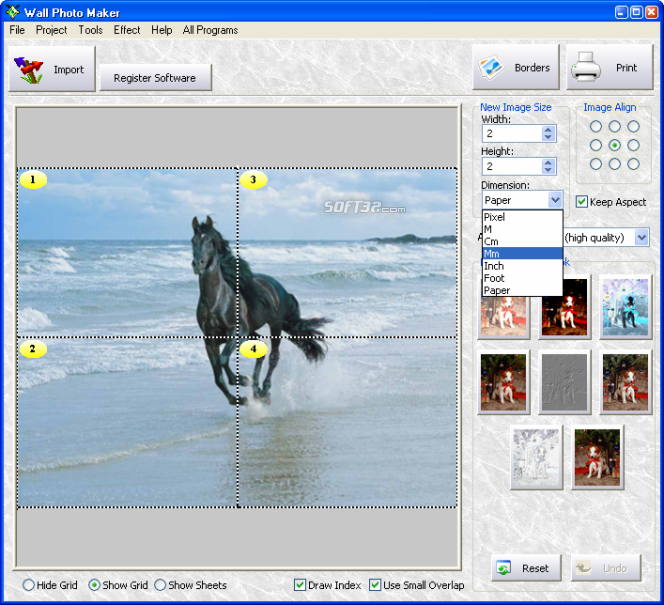Click the greyed-out Undo button
Viewport: 664px width, 605px height.
click(606, 568)
